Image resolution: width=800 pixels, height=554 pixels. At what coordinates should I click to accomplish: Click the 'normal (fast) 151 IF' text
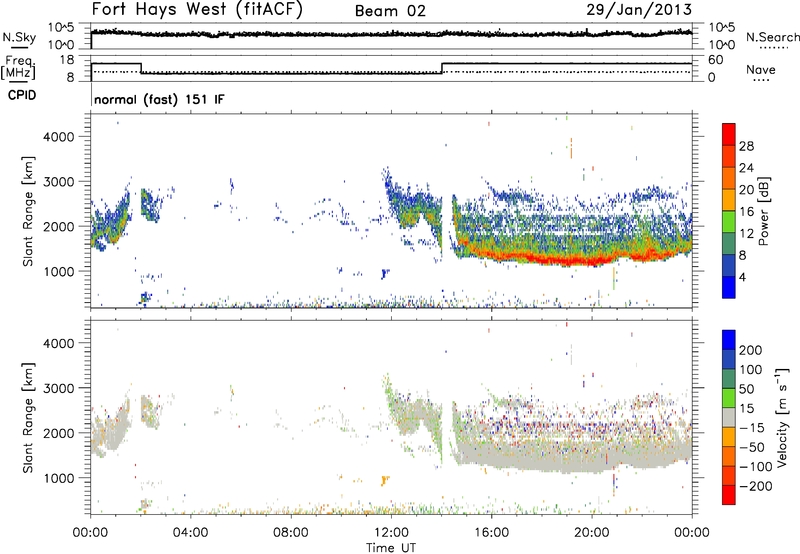pyautogui.click(x=159, y=99)
